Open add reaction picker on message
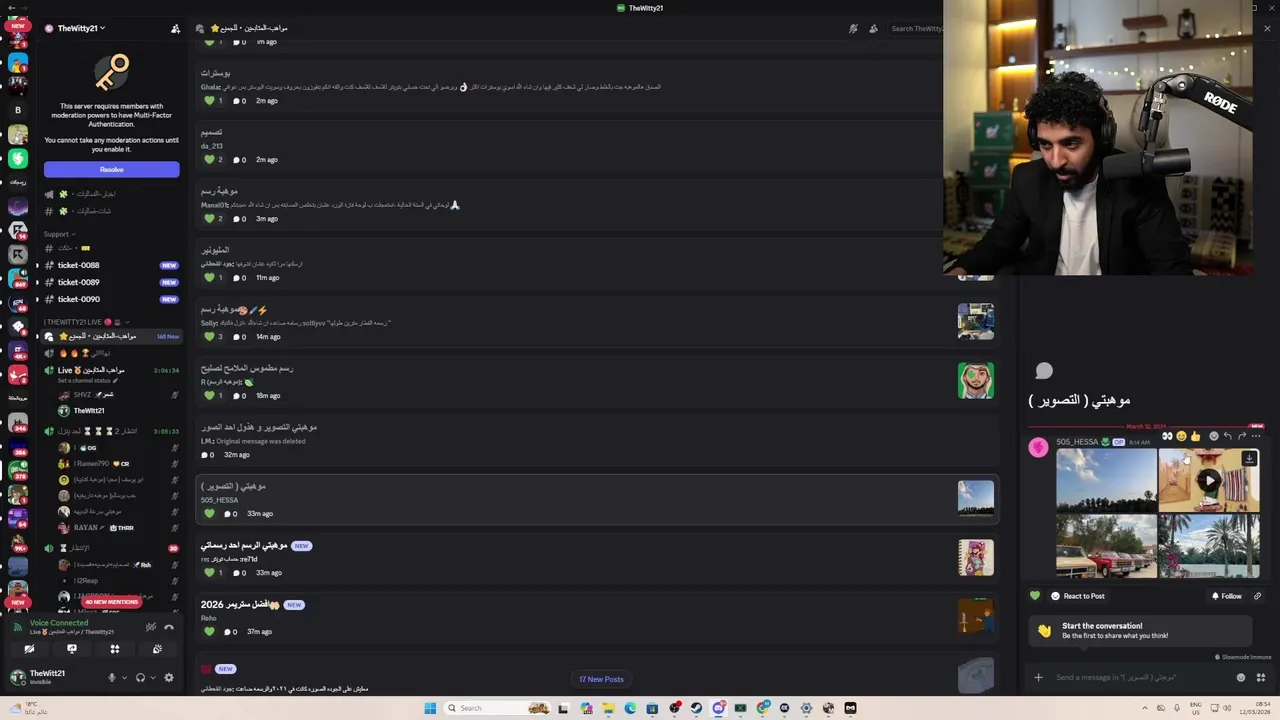The height and width of the screenshot is (720, 1280). (x=1214, y=436)
